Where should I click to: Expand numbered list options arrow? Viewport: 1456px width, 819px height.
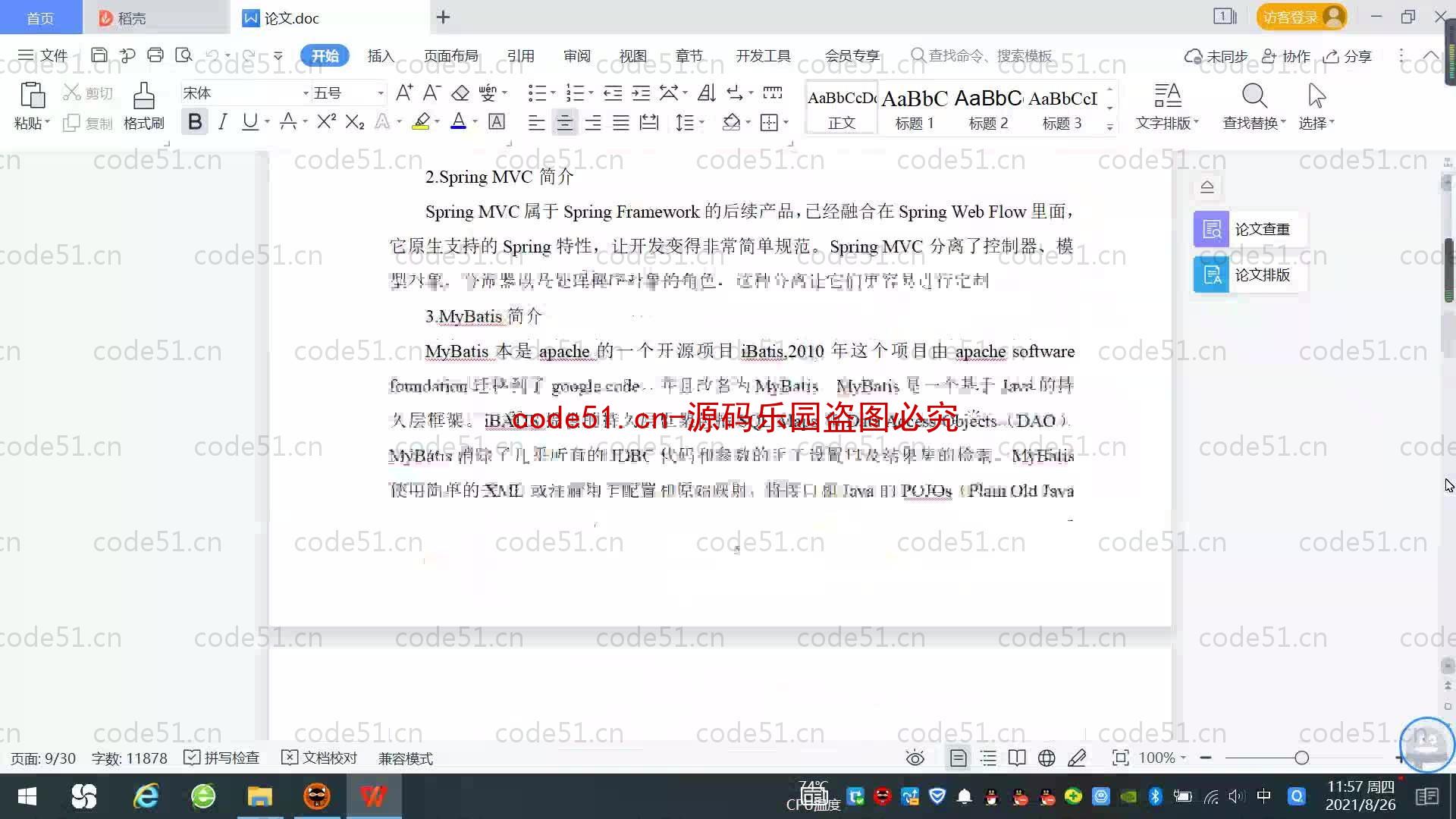pyautogui.click(x=591, y=93)
